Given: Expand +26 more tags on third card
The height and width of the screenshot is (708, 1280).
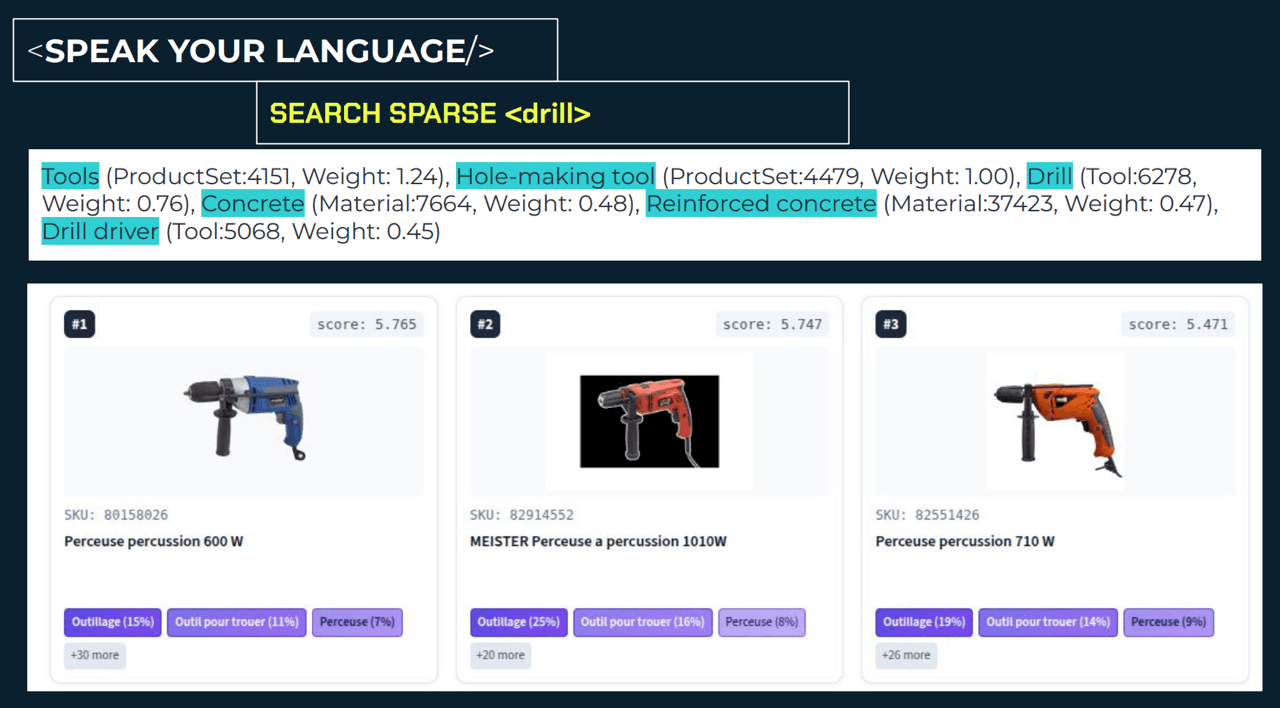Looking at the screenshot, I should click(906, 655).
